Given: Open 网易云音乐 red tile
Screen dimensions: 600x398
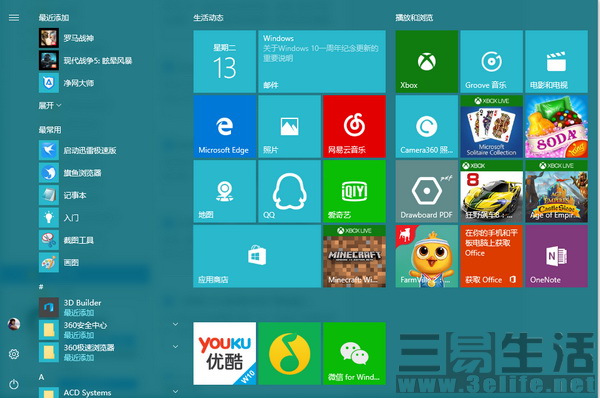Looking at the screenshot, I should click(354, 126).
